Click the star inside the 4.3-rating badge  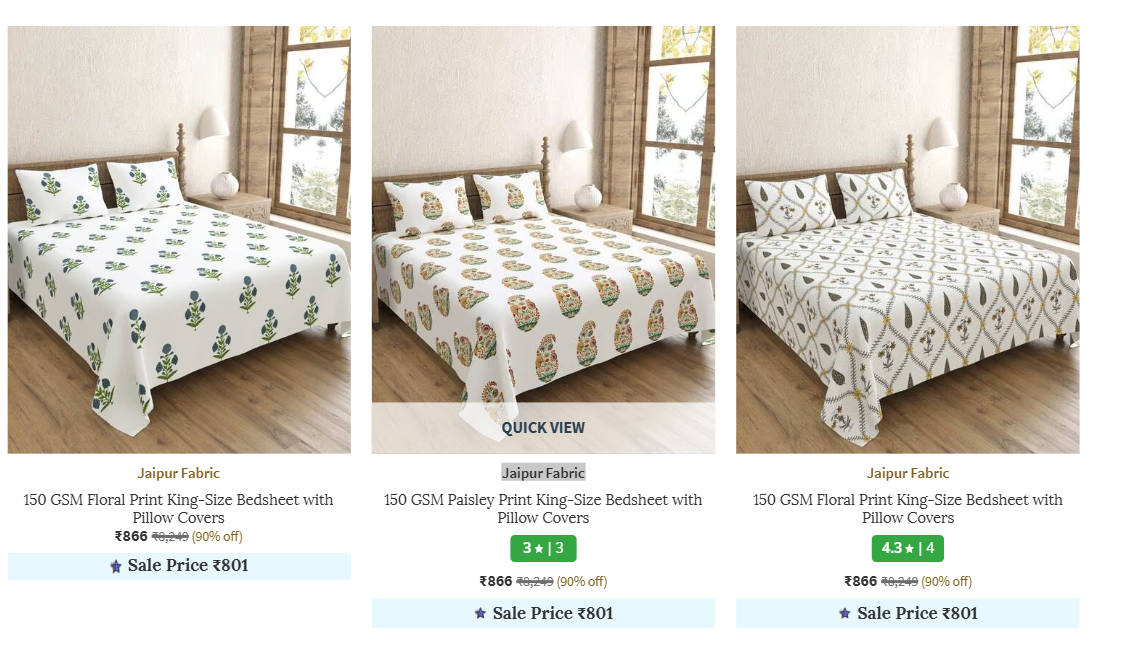pyautogui.click(x=909, y=549)
